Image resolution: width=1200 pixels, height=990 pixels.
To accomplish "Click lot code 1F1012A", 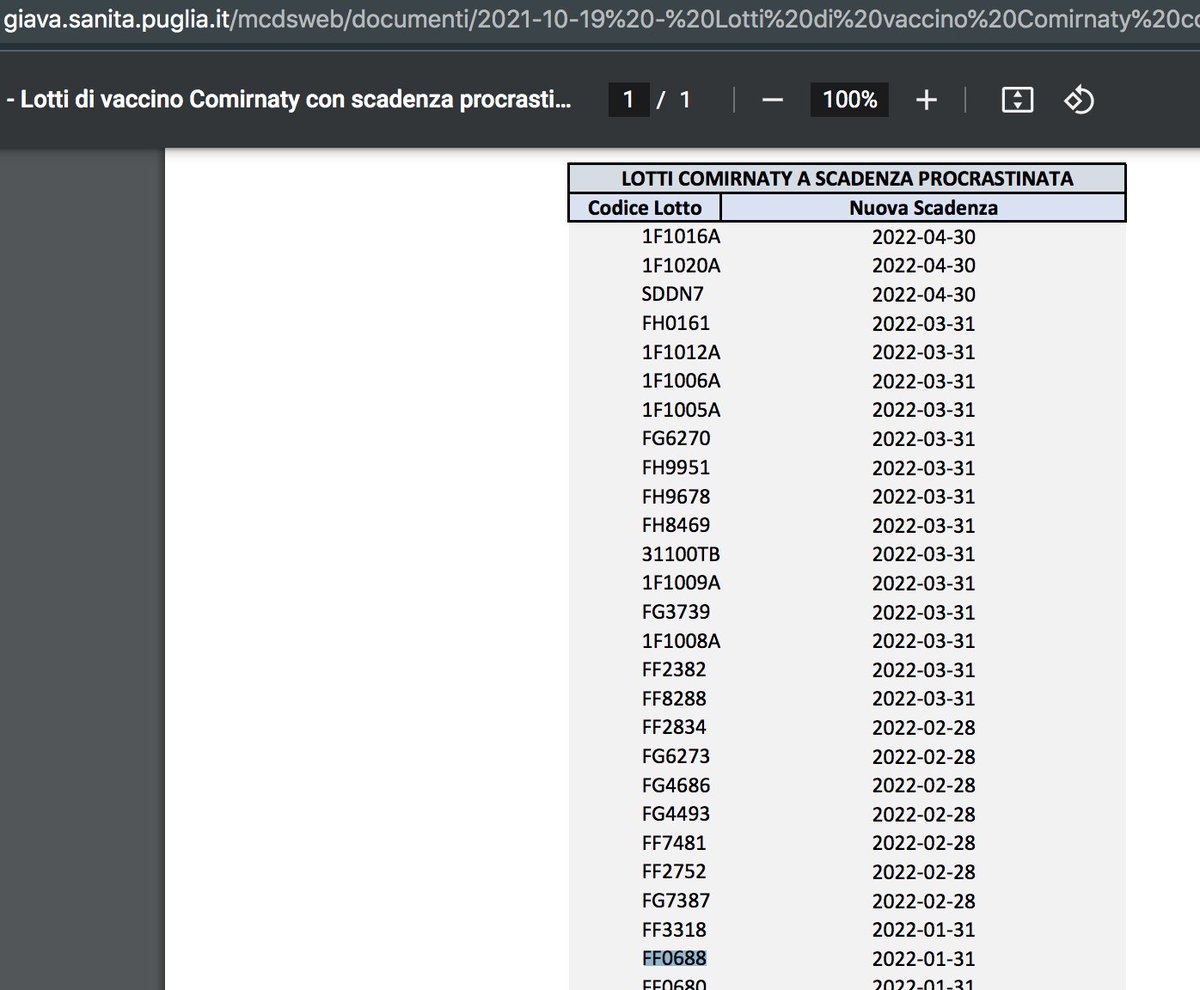I will pos(681,353).
